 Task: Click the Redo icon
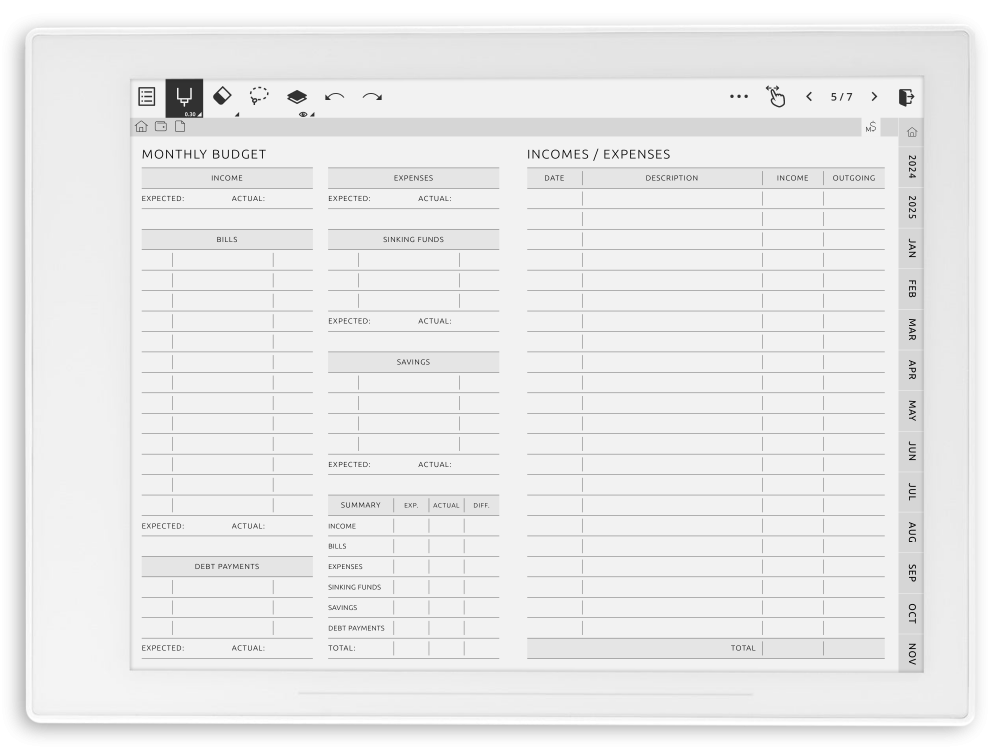[x=371, y=96]
